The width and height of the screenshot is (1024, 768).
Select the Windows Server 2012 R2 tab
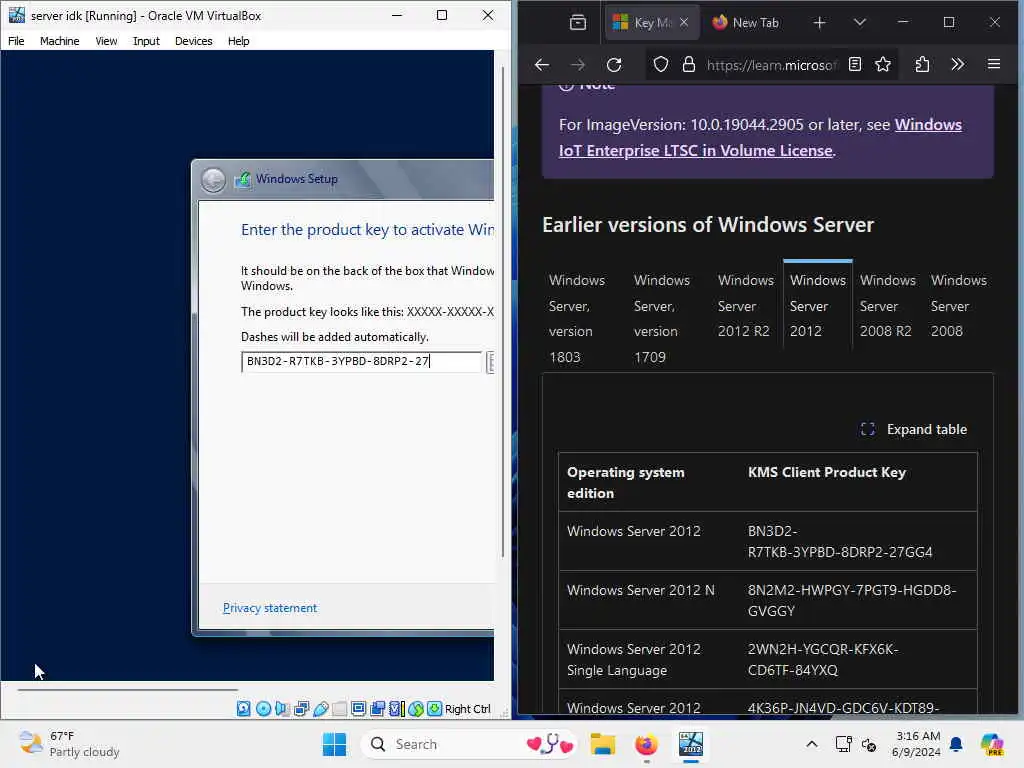tap(744, 306)
